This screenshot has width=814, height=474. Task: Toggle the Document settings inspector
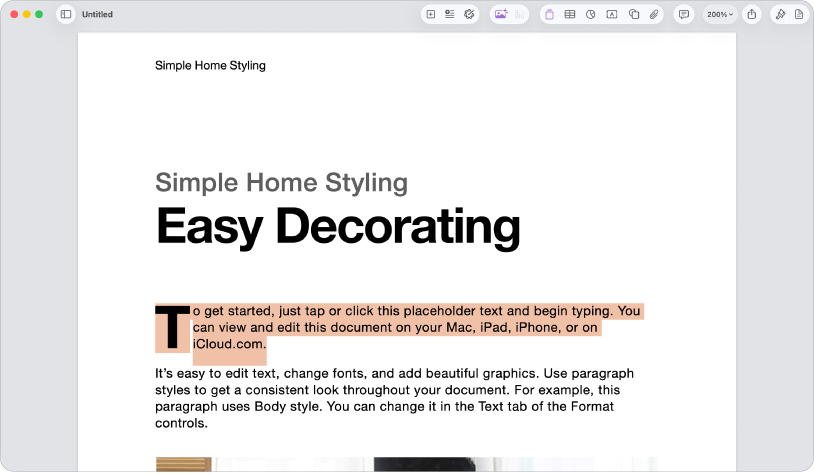coord(799,15)
